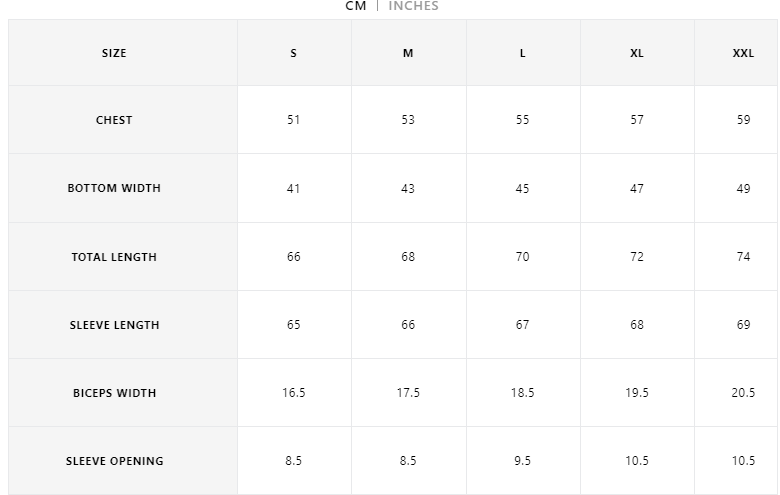The image size is (780, 495).
Task: Click the SIZE header cell
Action: [114, 53]
